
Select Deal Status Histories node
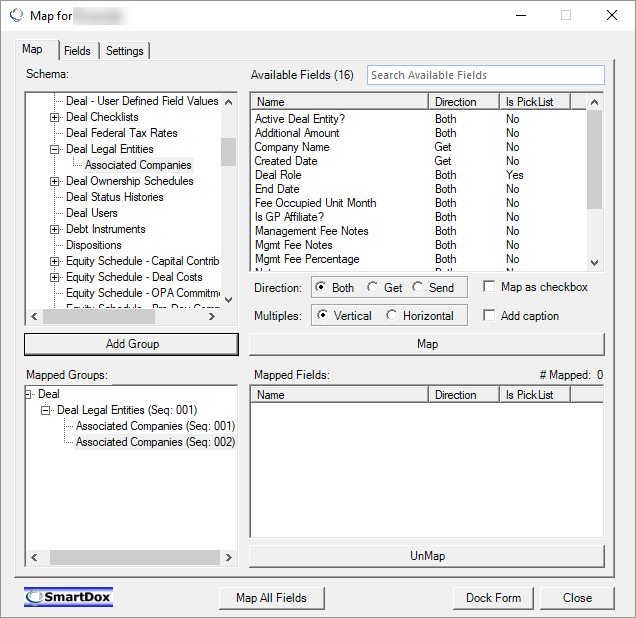115,197
